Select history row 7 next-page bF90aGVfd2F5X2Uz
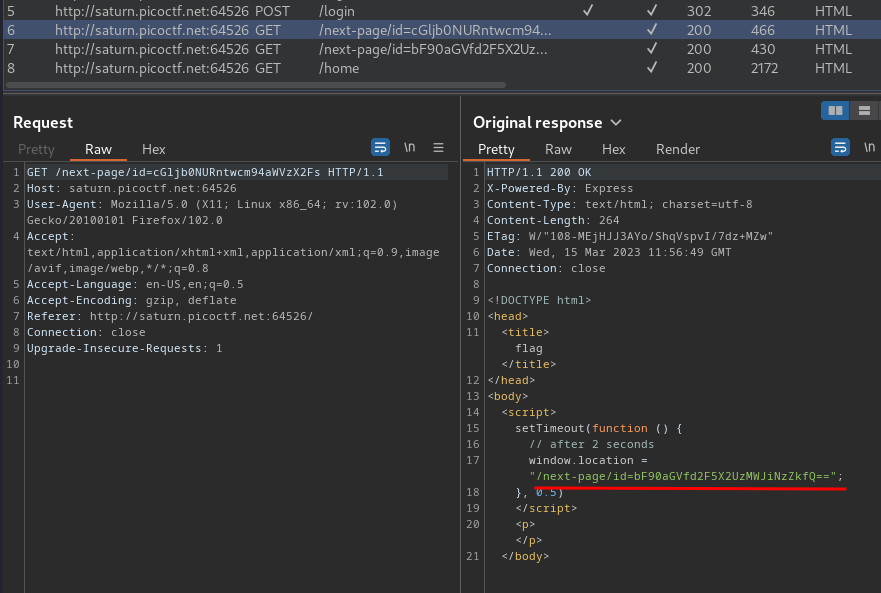Viewport: 881px width, 593px height. 442,49
